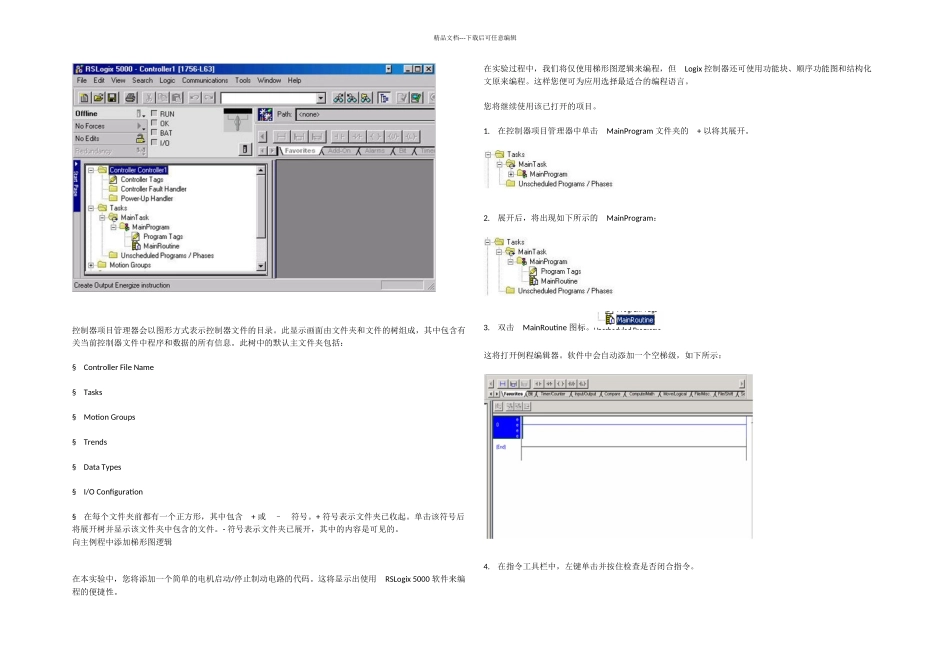Viewport: 950px width, 672px height.
Task: Select the Favorites tab in main window
Action: pos(300,150)
